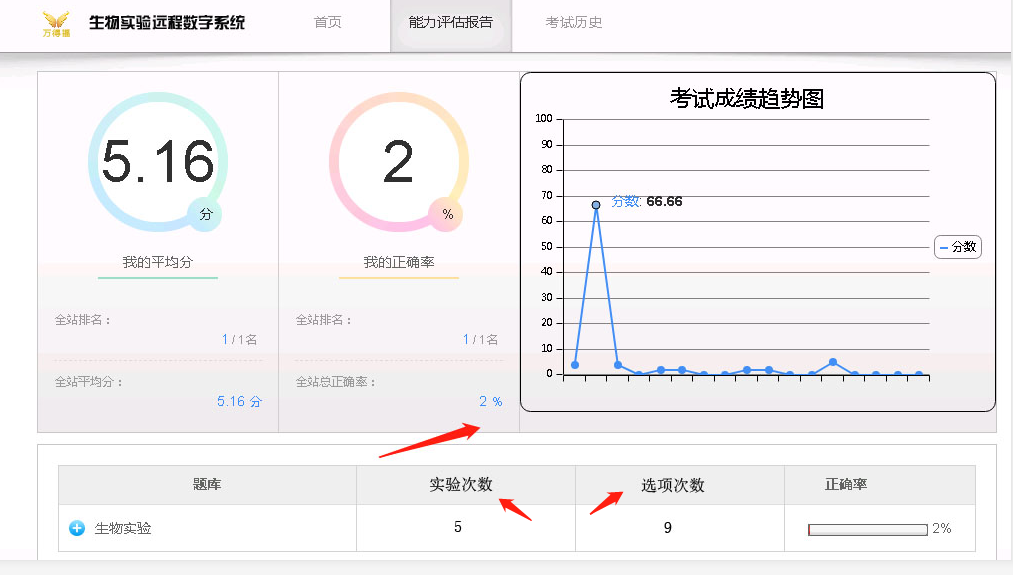Click the 实验次数 column header
The image size is (1013, 575).
461,484
